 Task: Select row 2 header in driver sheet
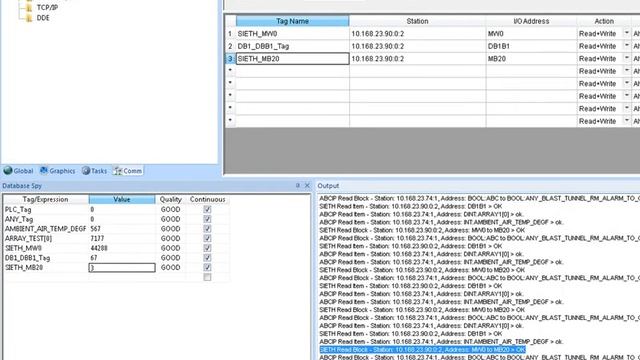pyautogui.click(x=230, y=46)
